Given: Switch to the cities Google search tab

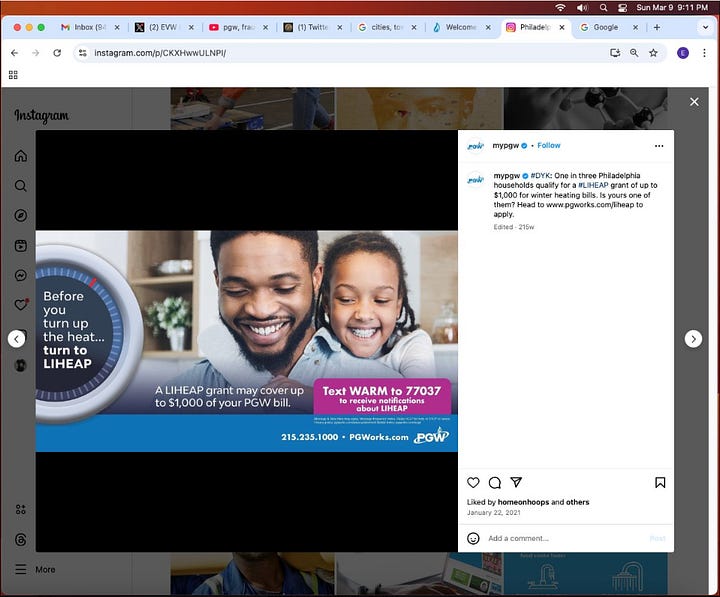Looking at the screenshot, I should coord(387,28).
